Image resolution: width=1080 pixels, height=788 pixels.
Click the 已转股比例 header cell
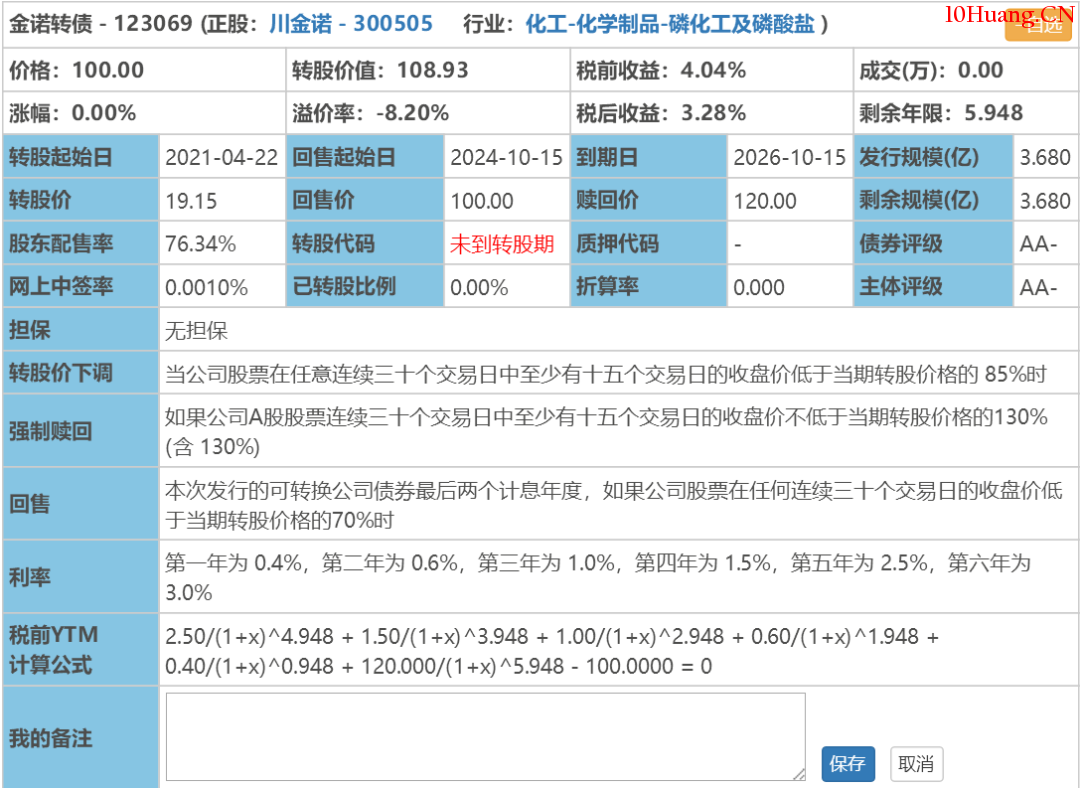click(365, 286)
